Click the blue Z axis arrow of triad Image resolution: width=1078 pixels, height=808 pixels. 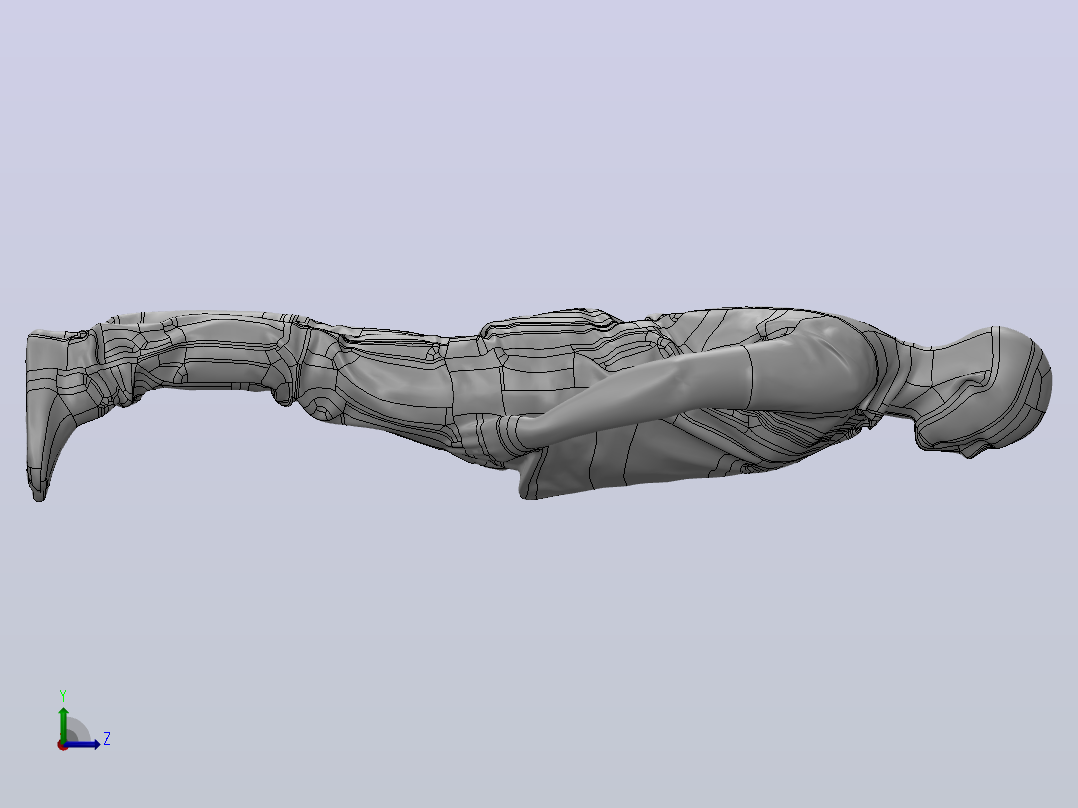[82, 744]
